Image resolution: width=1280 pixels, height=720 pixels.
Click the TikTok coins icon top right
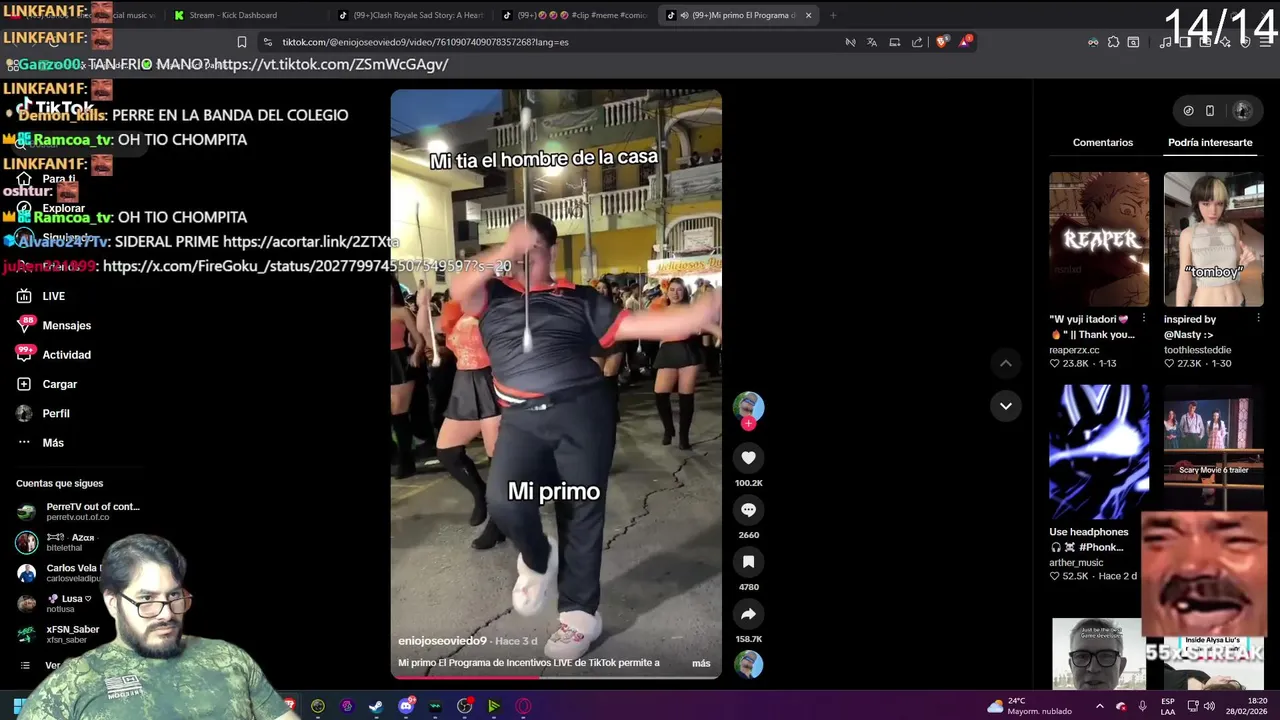(x=1188, y=111)
